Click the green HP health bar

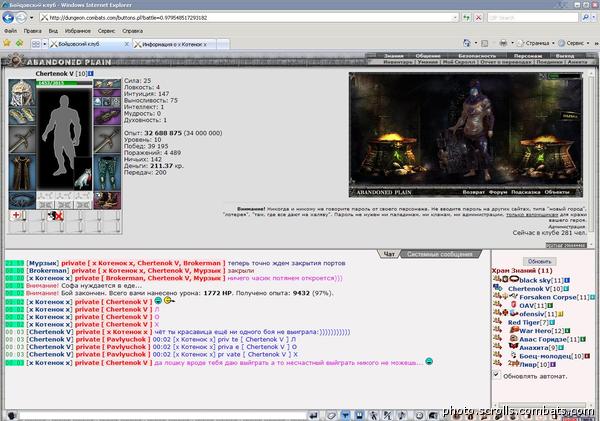coord(64,83)
